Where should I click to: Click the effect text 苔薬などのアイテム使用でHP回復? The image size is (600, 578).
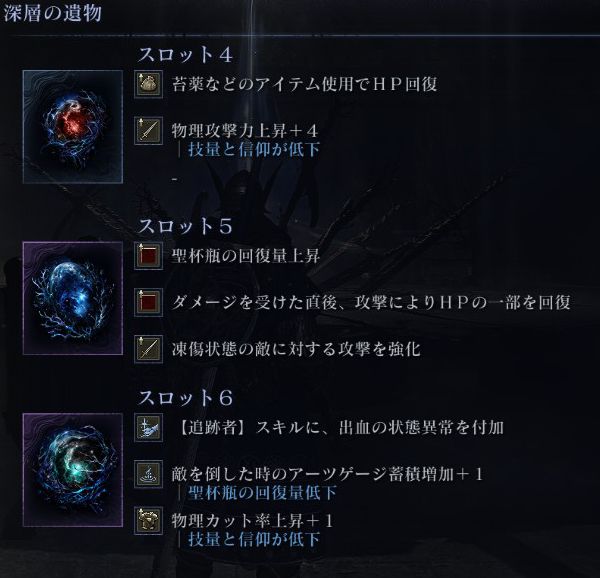point(305,84)
